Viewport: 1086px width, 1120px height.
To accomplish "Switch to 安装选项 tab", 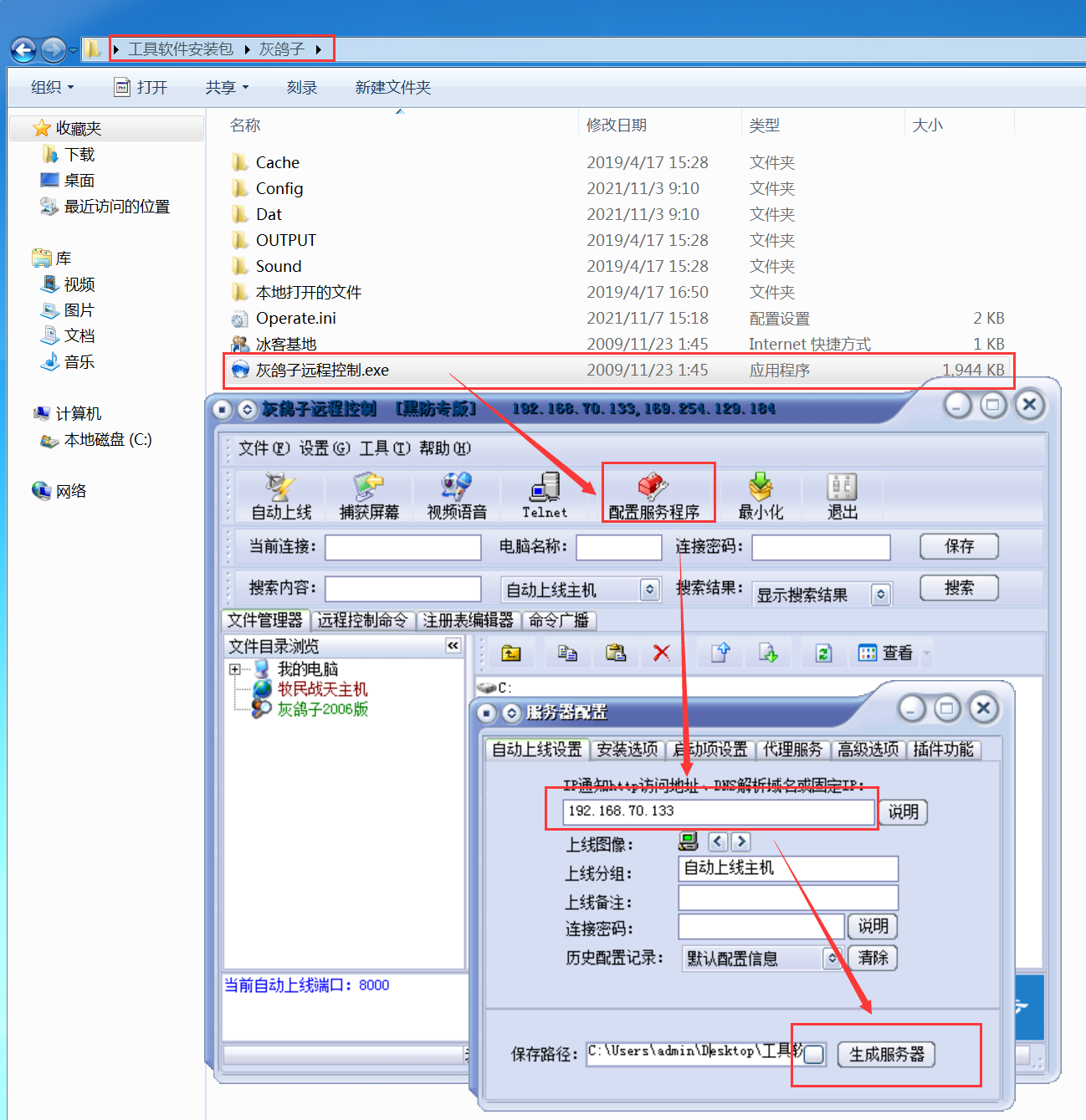I will [x=628, y=749].
